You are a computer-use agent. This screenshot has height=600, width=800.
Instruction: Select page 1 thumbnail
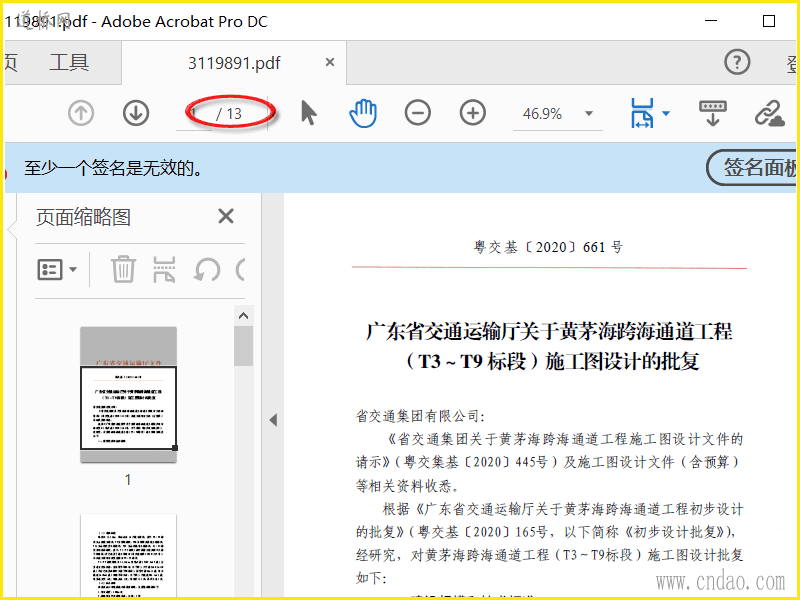point(129,395)
